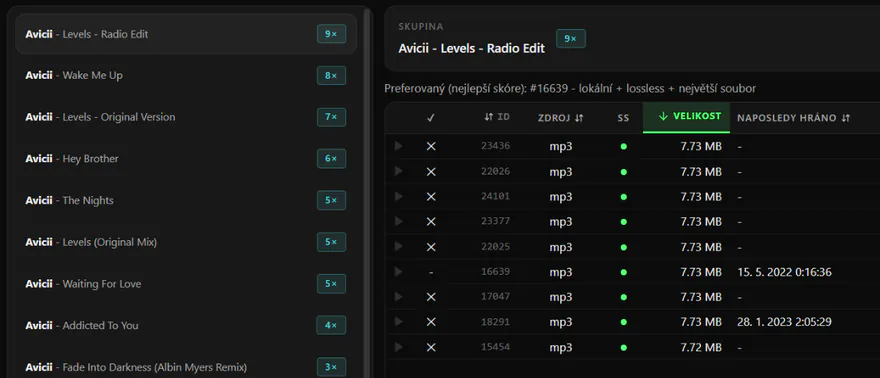Viewport: 880px width, 378px height.
Task: Play track ID 23436
Action: click(x=398, y=146)
